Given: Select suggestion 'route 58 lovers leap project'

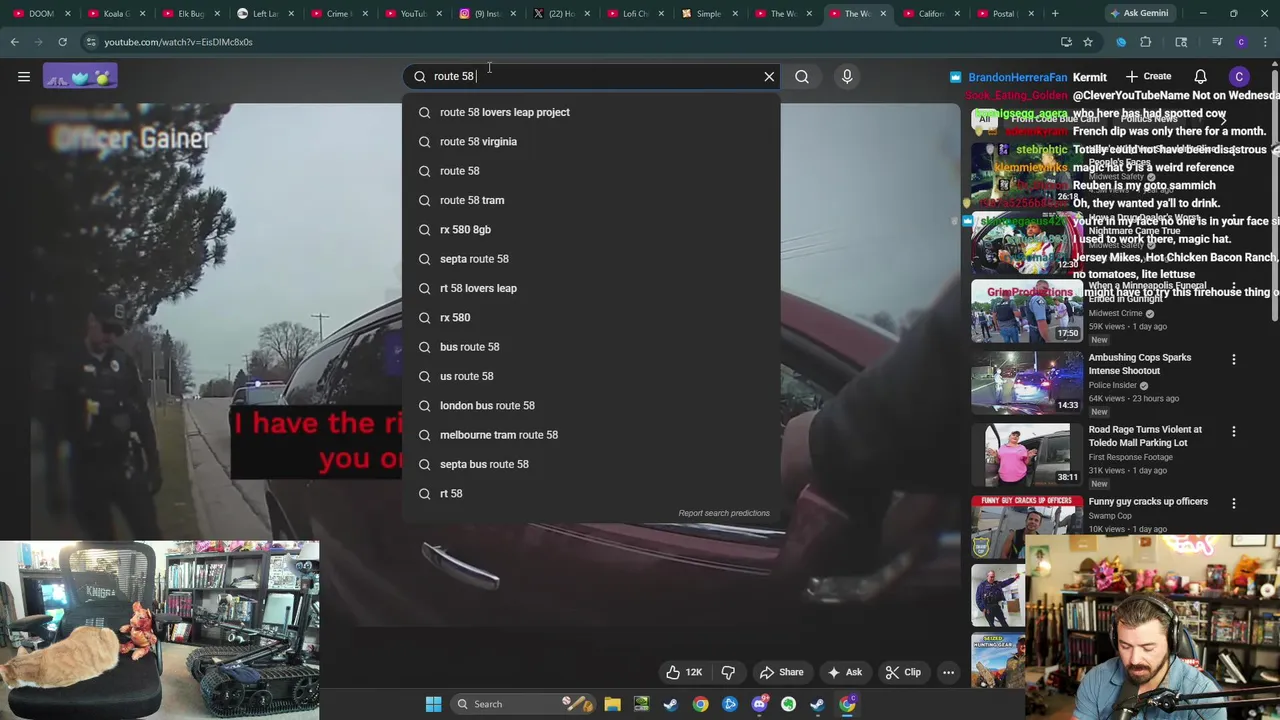Looking at the screenshot, I should point(591,112).
